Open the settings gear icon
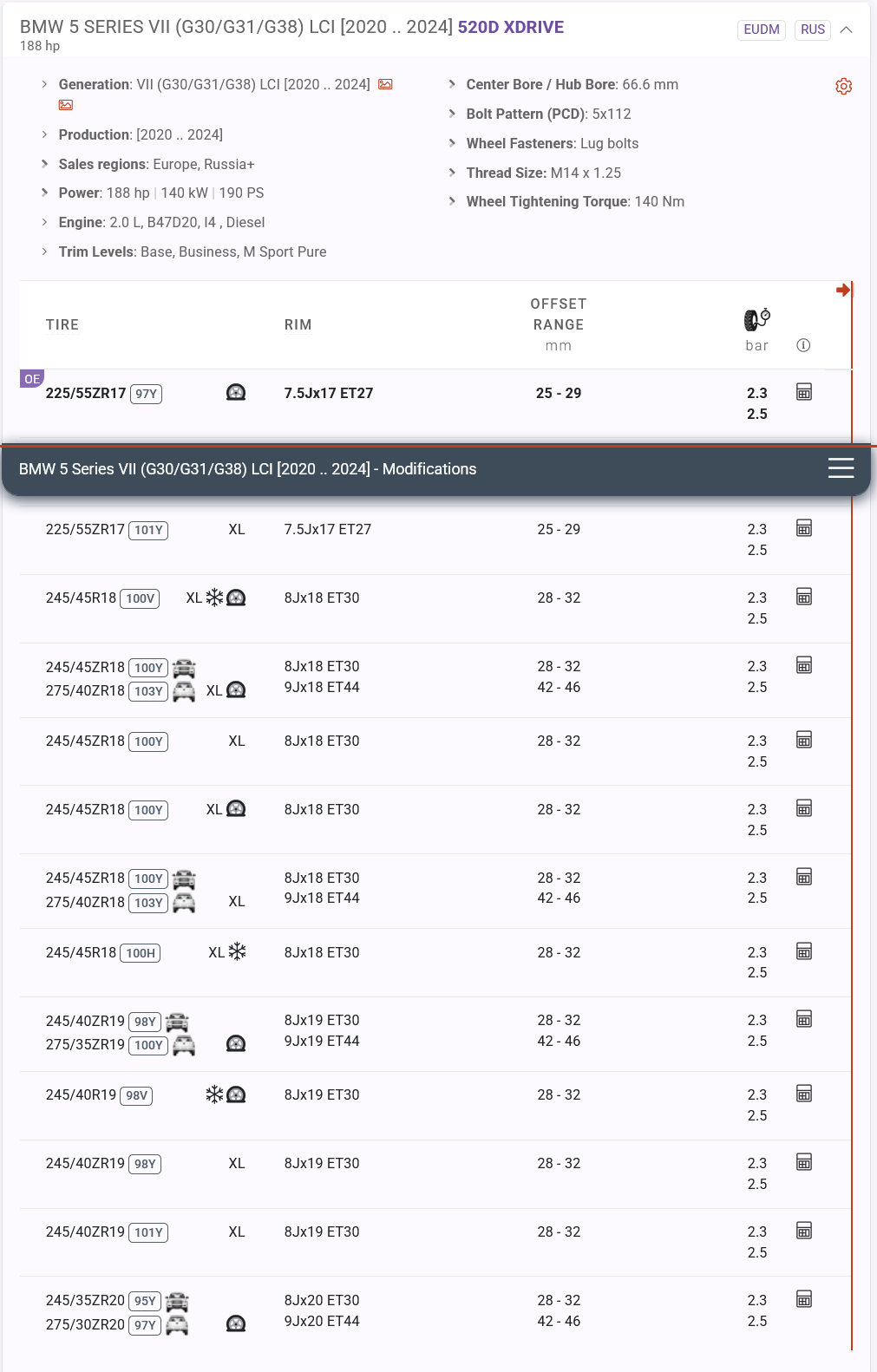This screenshot has height=1372, width=877. [x=843, y=86]
